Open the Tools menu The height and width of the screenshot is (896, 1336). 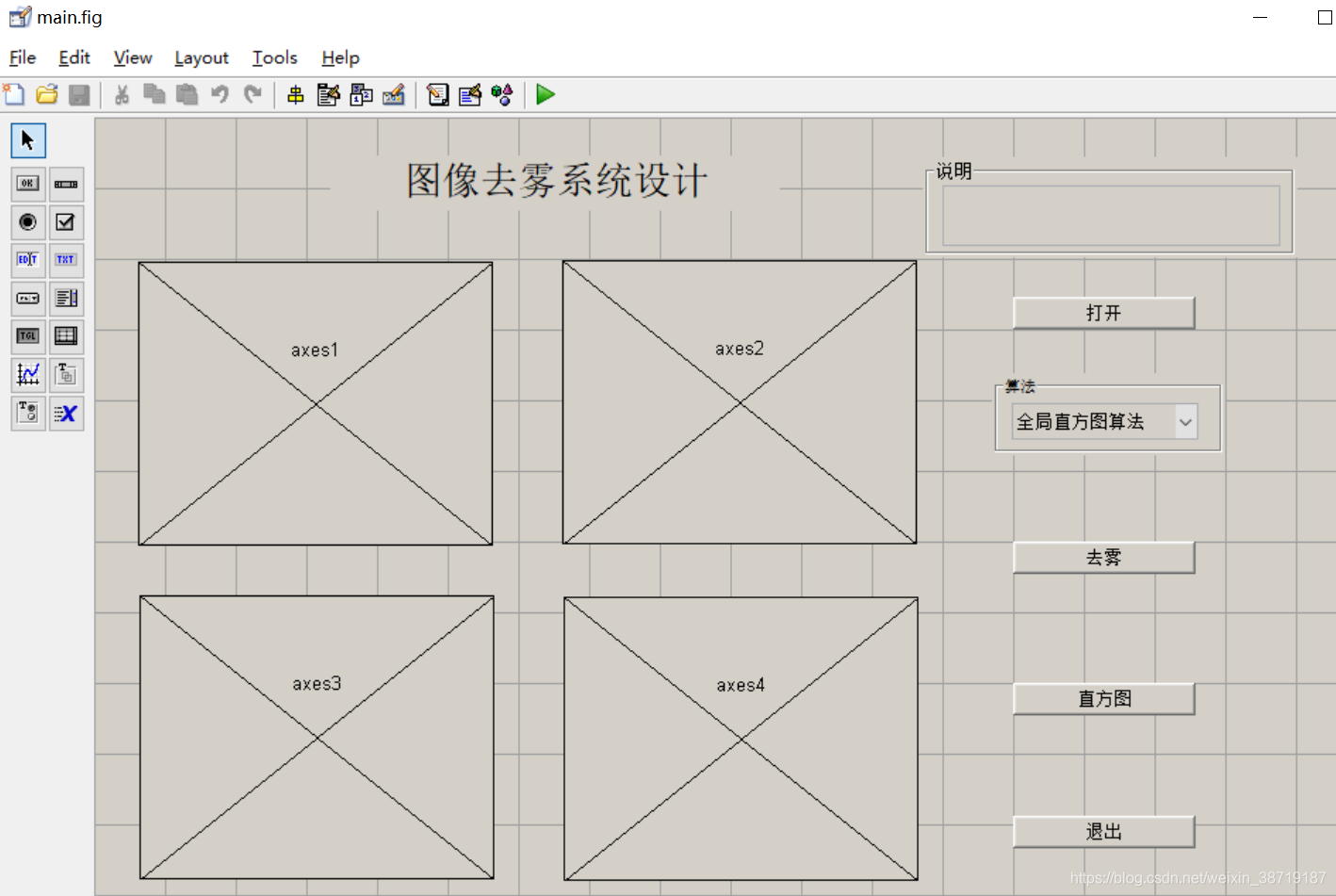(275, 57)
